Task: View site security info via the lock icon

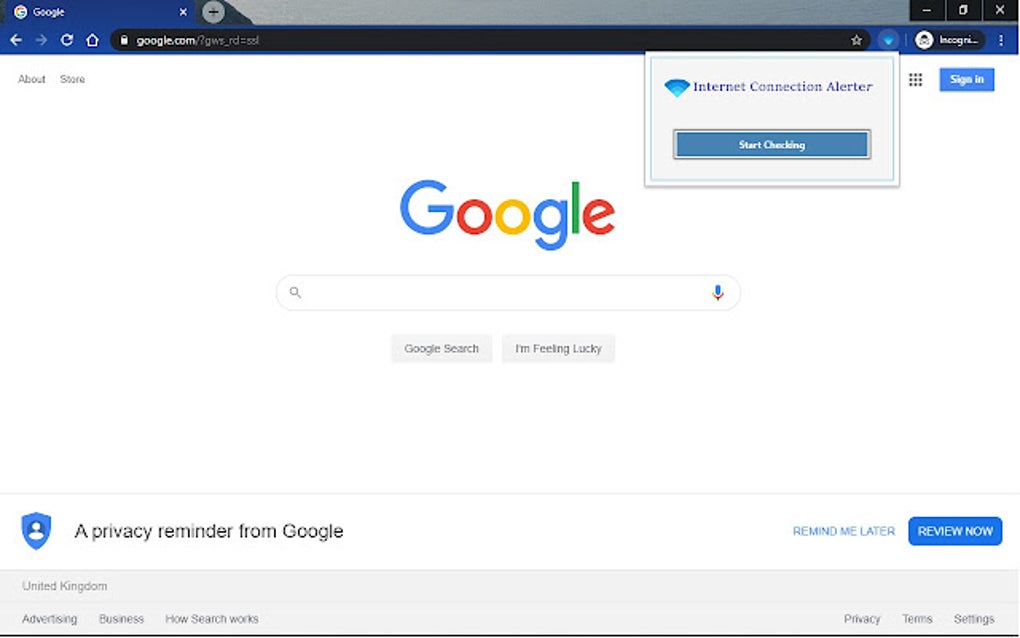Action: coord(122,41)
